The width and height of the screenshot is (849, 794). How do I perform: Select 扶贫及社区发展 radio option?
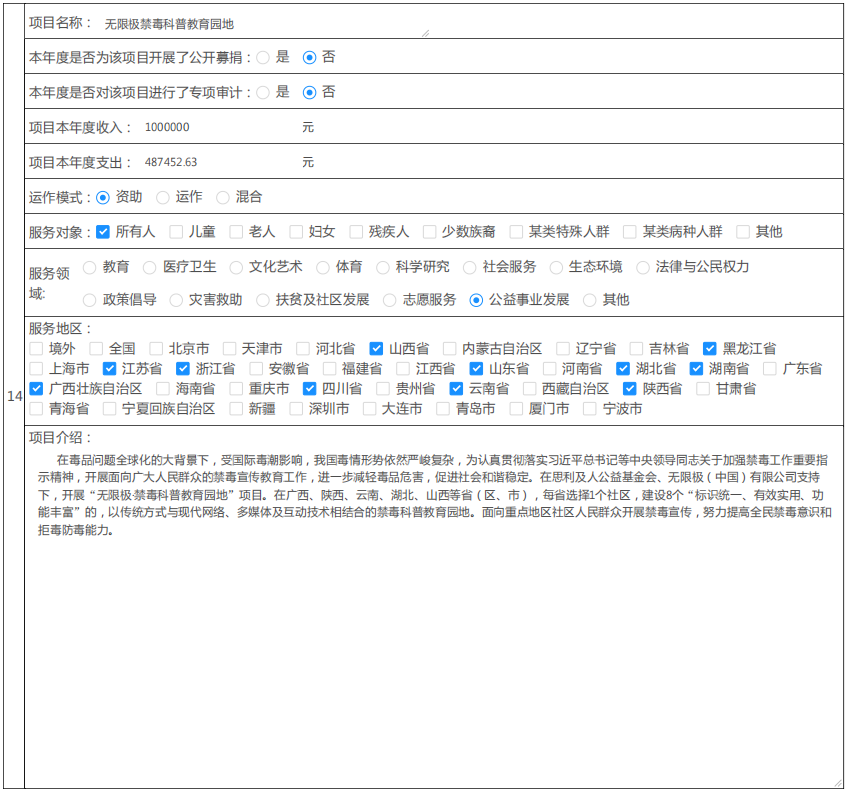tap(264, 300)
